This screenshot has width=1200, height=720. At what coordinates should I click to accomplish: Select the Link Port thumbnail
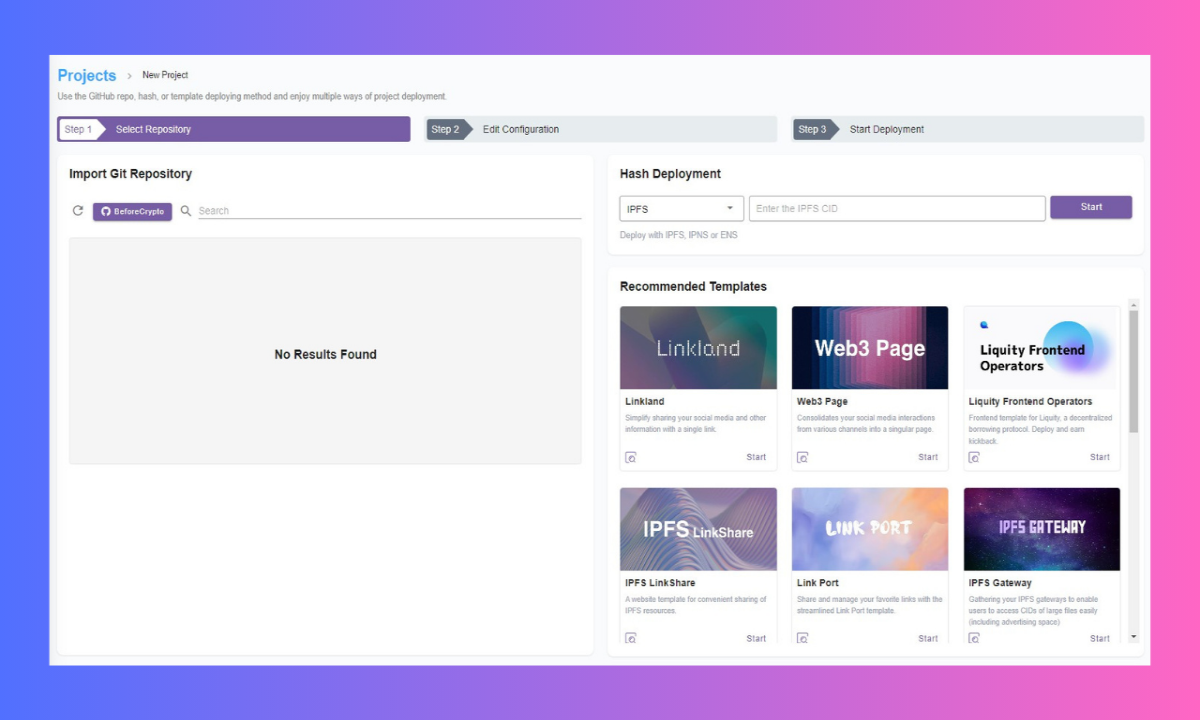tap(870, 529)
